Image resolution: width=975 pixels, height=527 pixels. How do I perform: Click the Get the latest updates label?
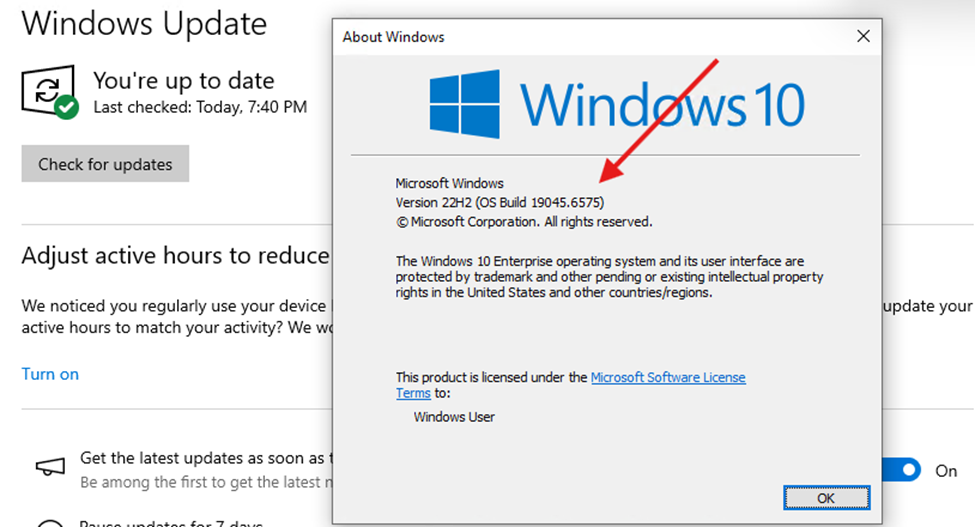pyautogui.click(x=200, y=458)
